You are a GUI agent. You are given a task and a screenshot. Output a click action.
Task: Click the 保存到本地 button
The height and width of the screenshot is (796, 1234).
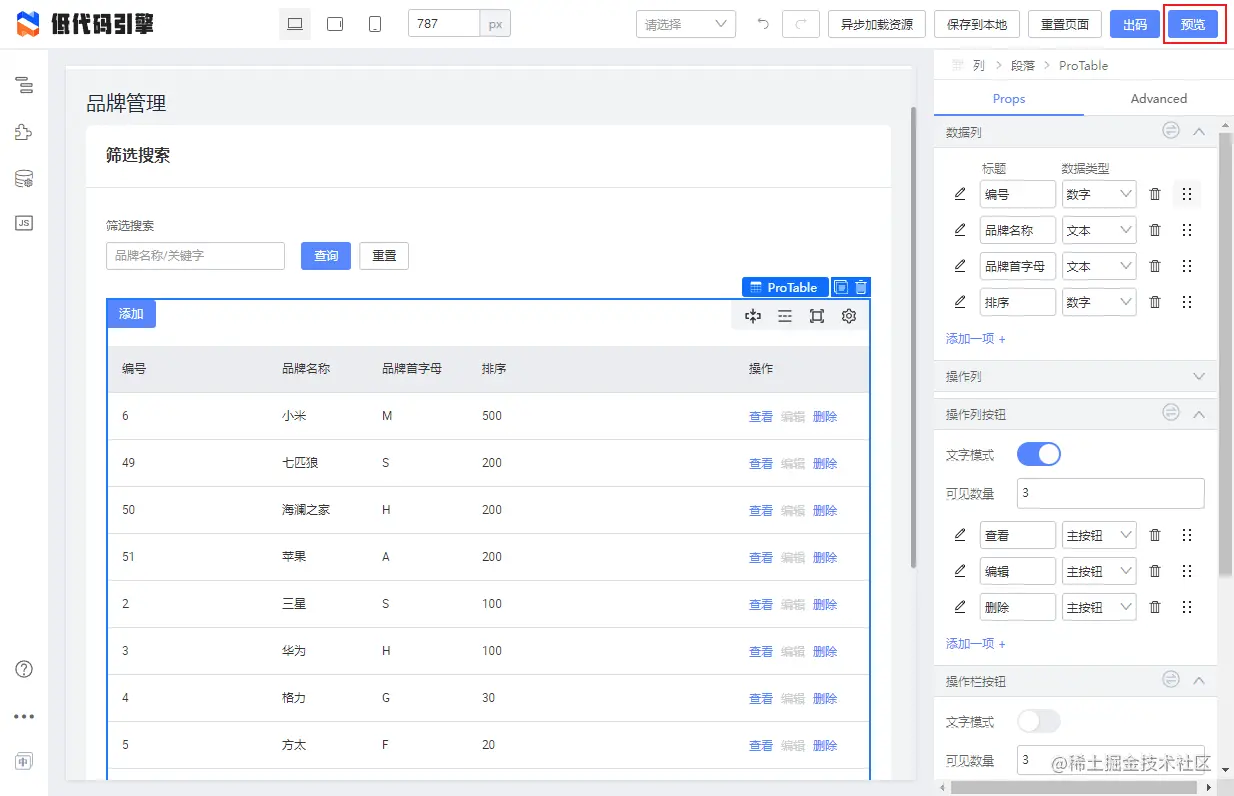[977, 24]
